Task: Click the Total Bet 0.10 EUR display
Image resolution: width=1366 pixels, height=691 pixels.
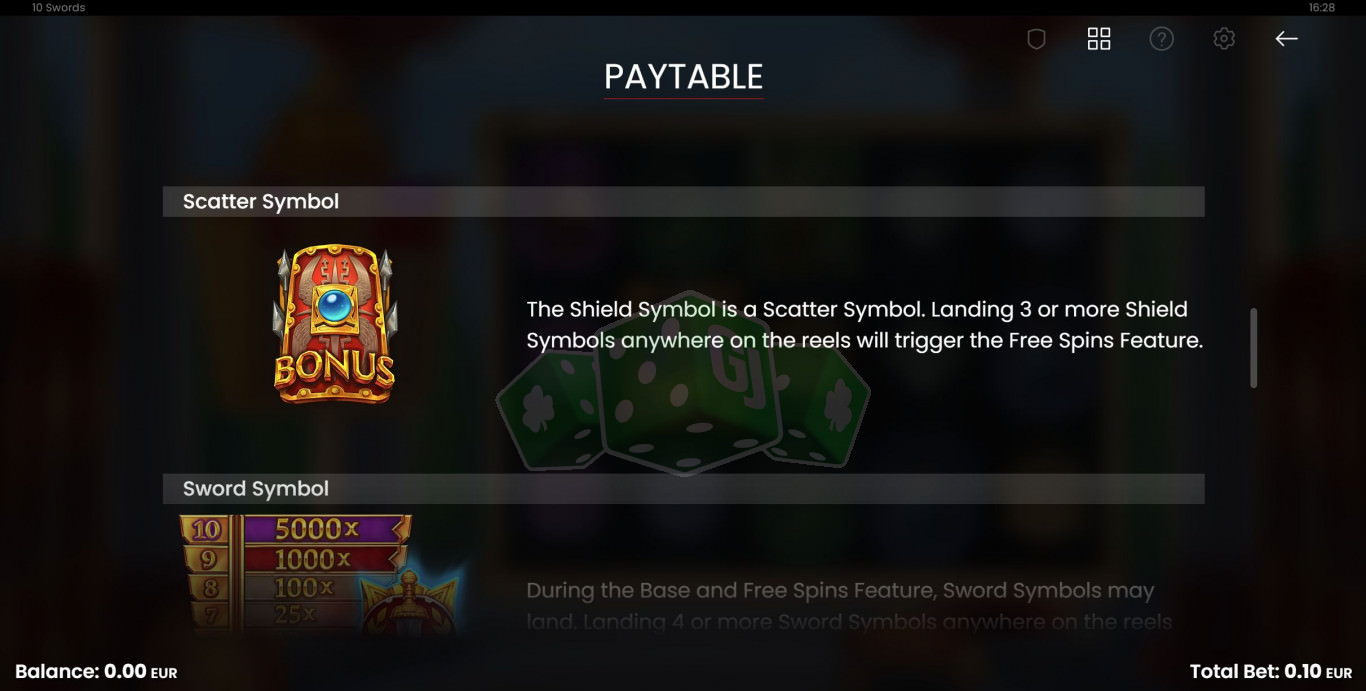Action: click(x=1271, y=672)
